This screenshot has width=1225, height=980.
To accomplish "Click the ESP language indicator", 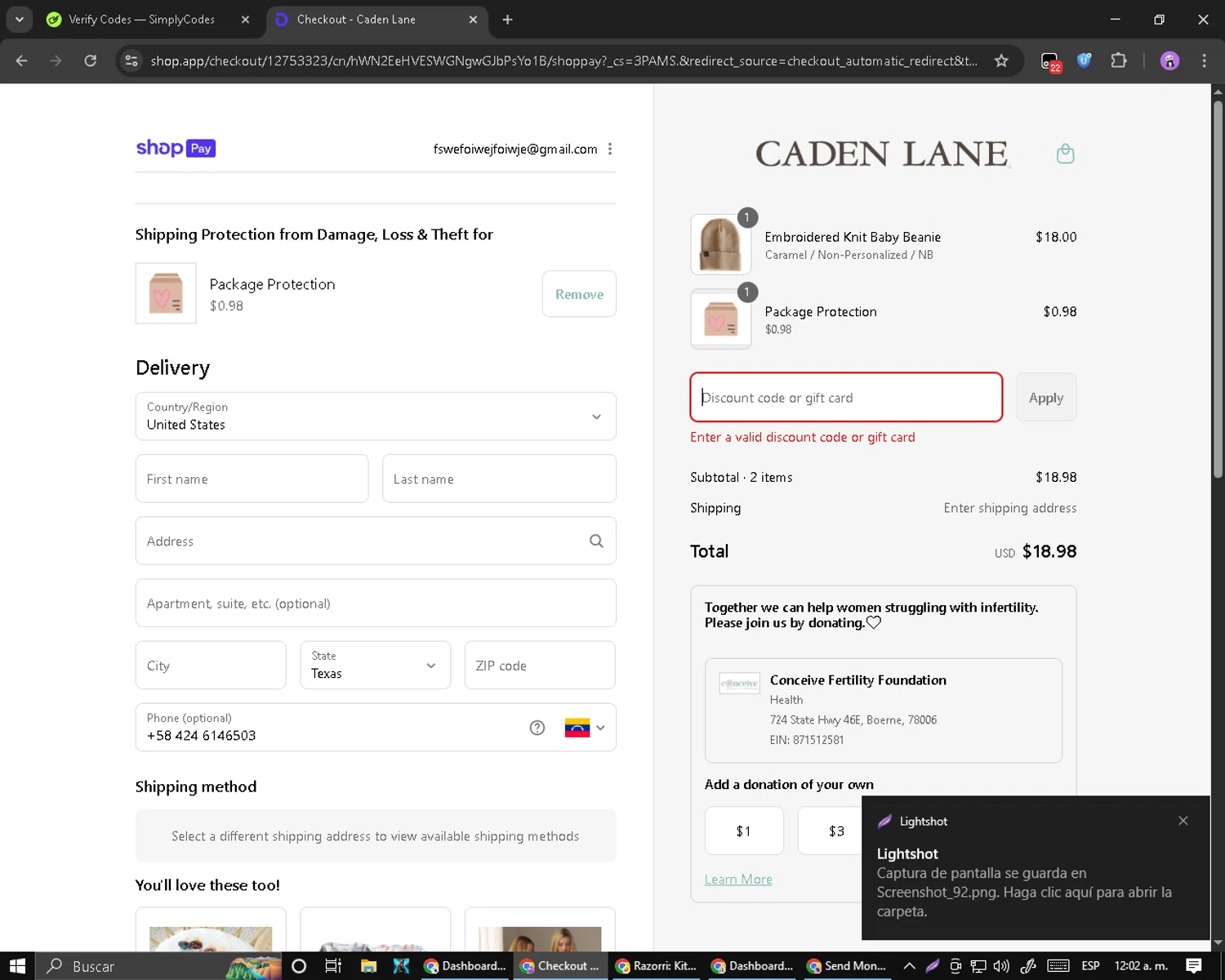I will pos(1090,966).
